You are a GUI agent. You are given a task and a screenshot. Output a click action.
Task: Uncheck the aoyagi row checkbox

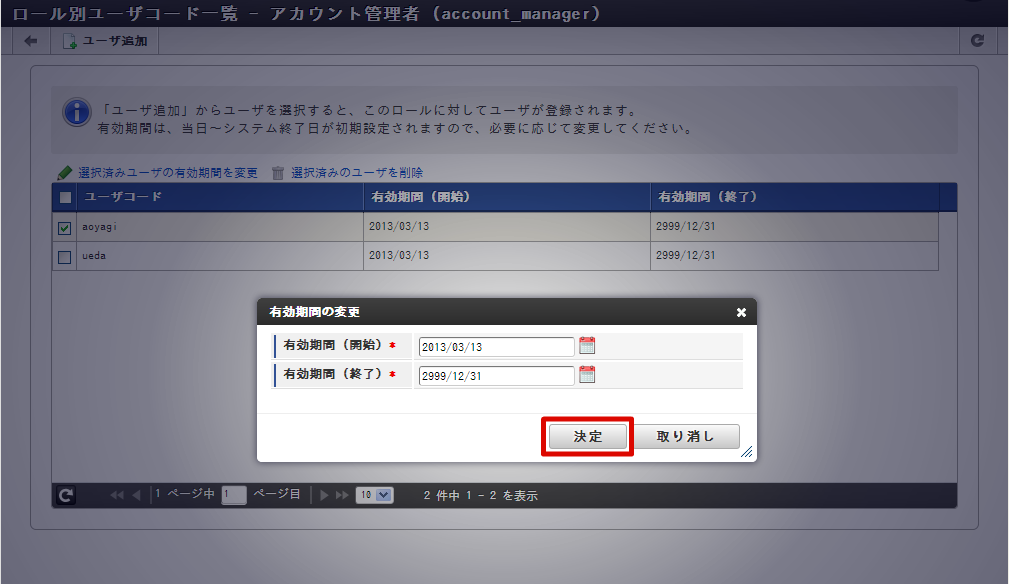click(x=64, y=228)
